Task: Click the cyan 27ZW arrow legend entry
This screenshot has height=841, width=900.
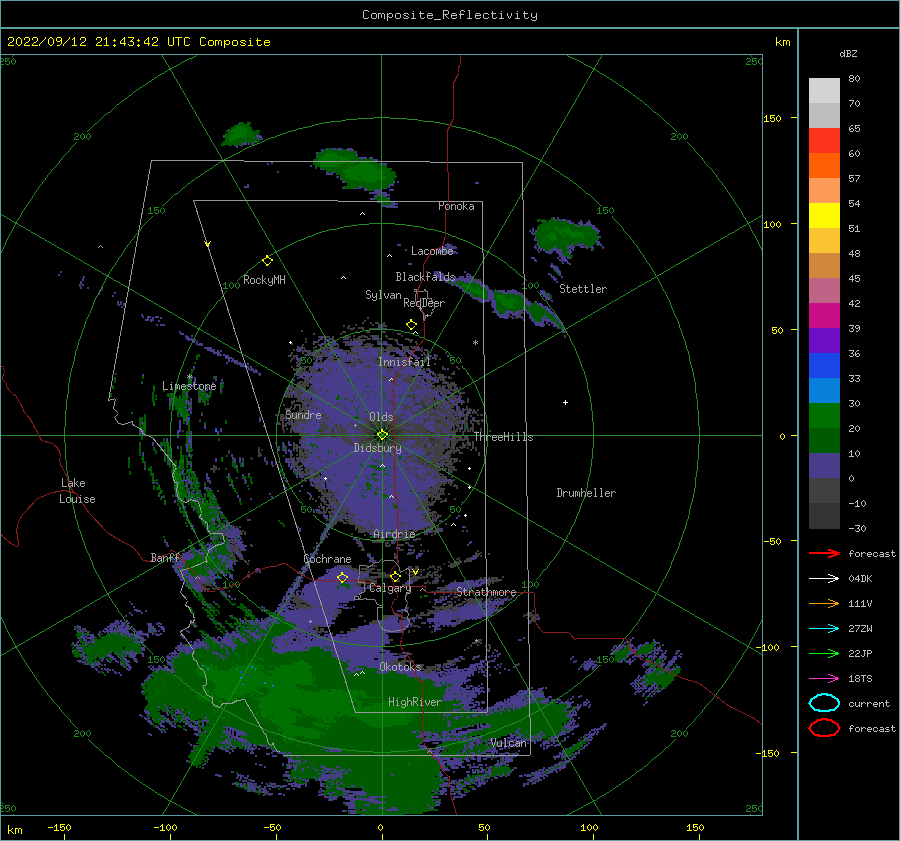Action: point(824,629)
